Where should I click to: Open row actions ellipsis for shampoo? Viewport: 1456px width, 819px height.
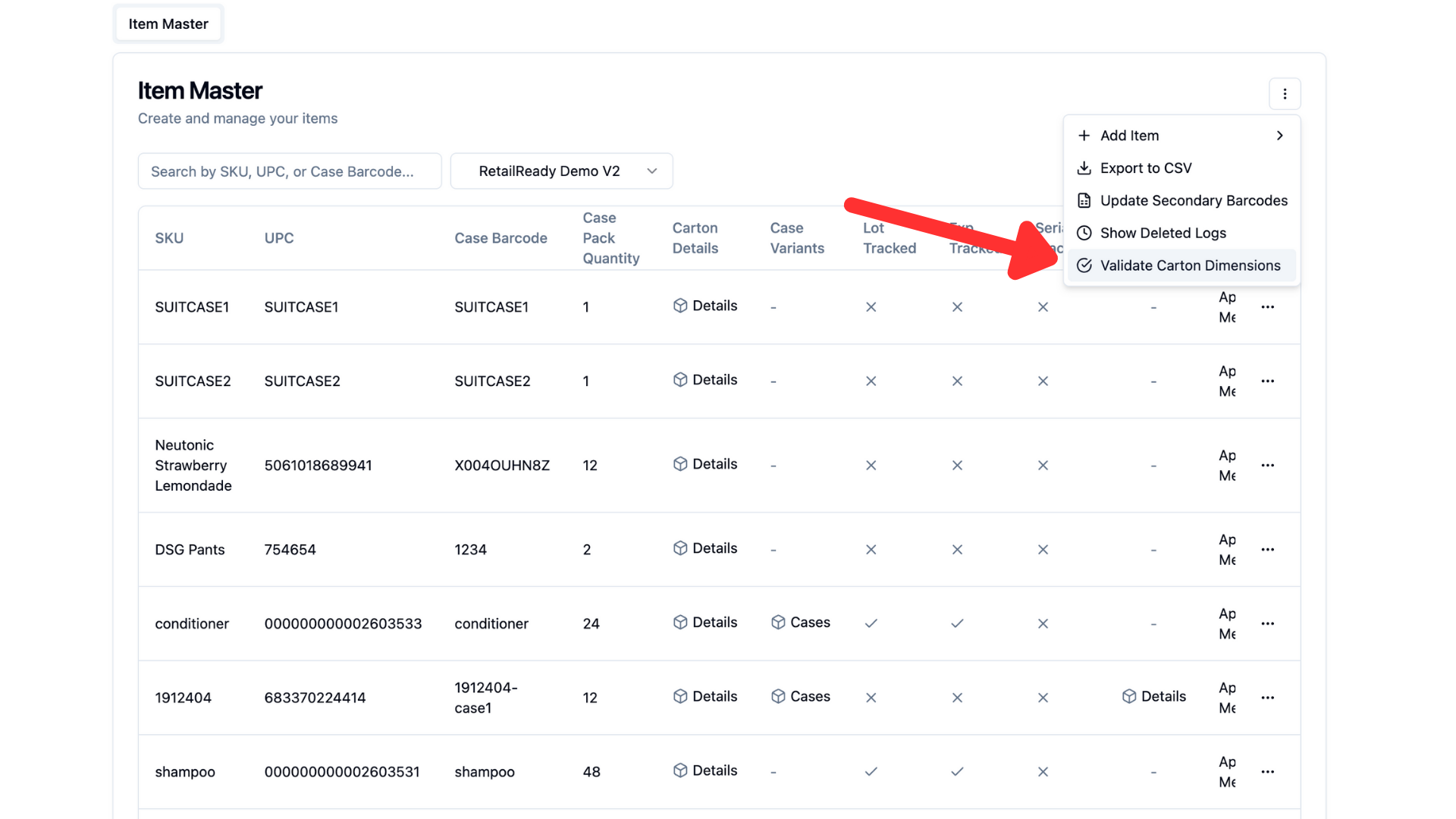click(1268, 772)
